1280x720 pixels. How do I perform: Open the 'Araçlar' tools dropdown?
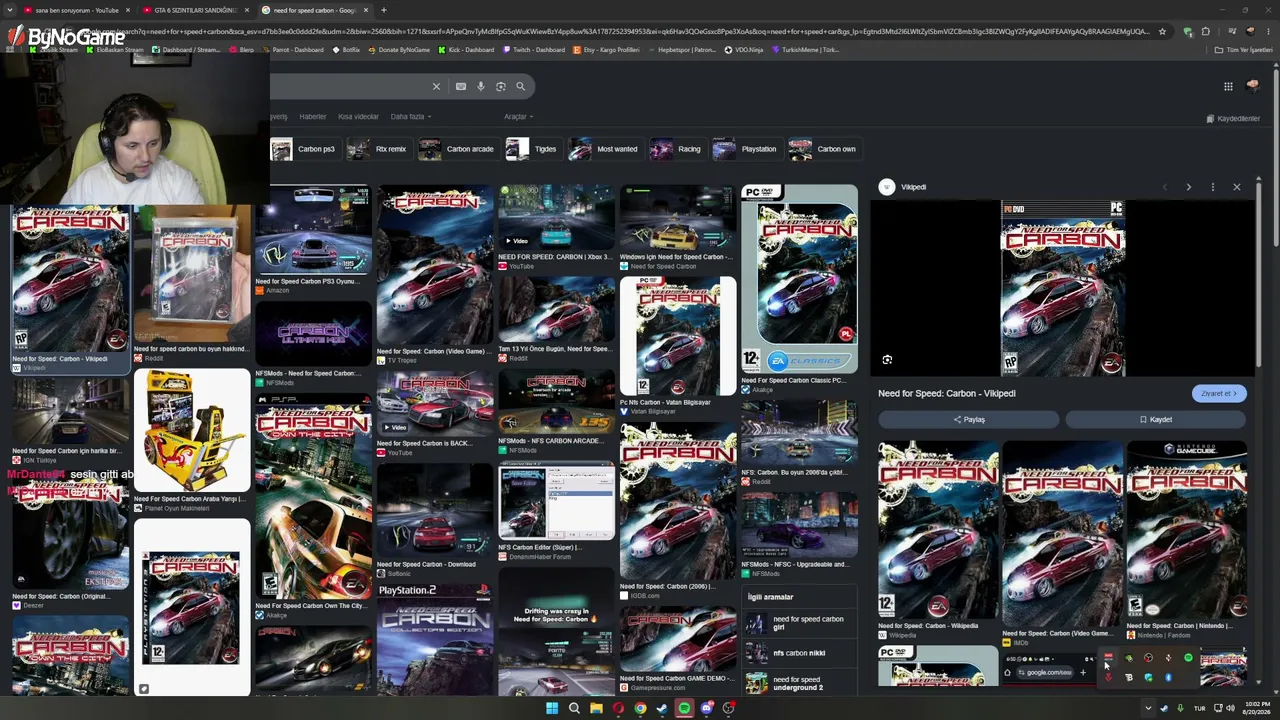(518, 117)
